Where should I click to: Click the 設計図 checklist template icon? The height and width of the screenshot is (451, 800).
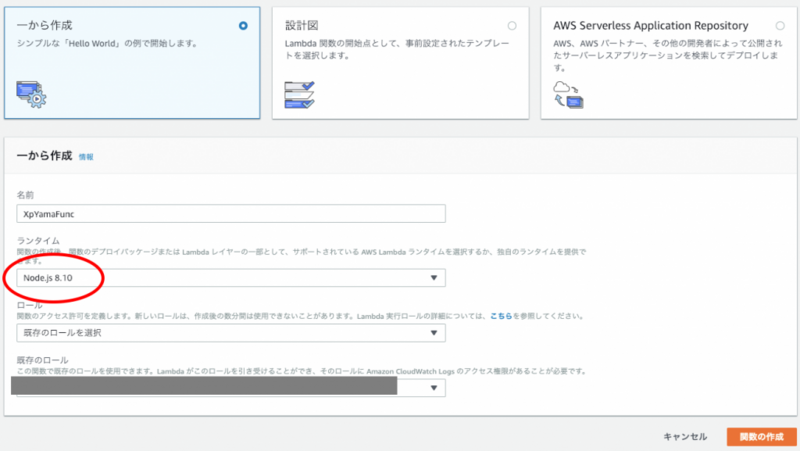(299, 95)
